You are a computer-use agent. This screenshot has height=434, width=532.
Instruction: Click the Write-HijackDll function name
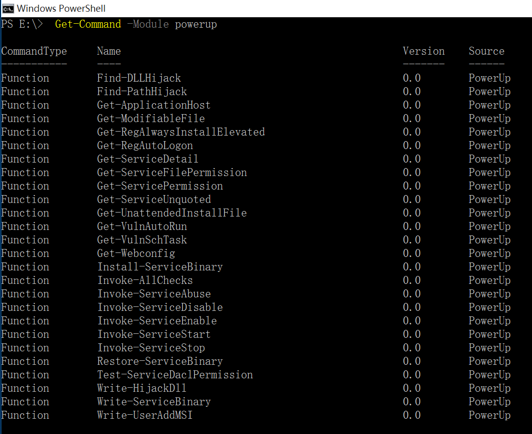142,388
